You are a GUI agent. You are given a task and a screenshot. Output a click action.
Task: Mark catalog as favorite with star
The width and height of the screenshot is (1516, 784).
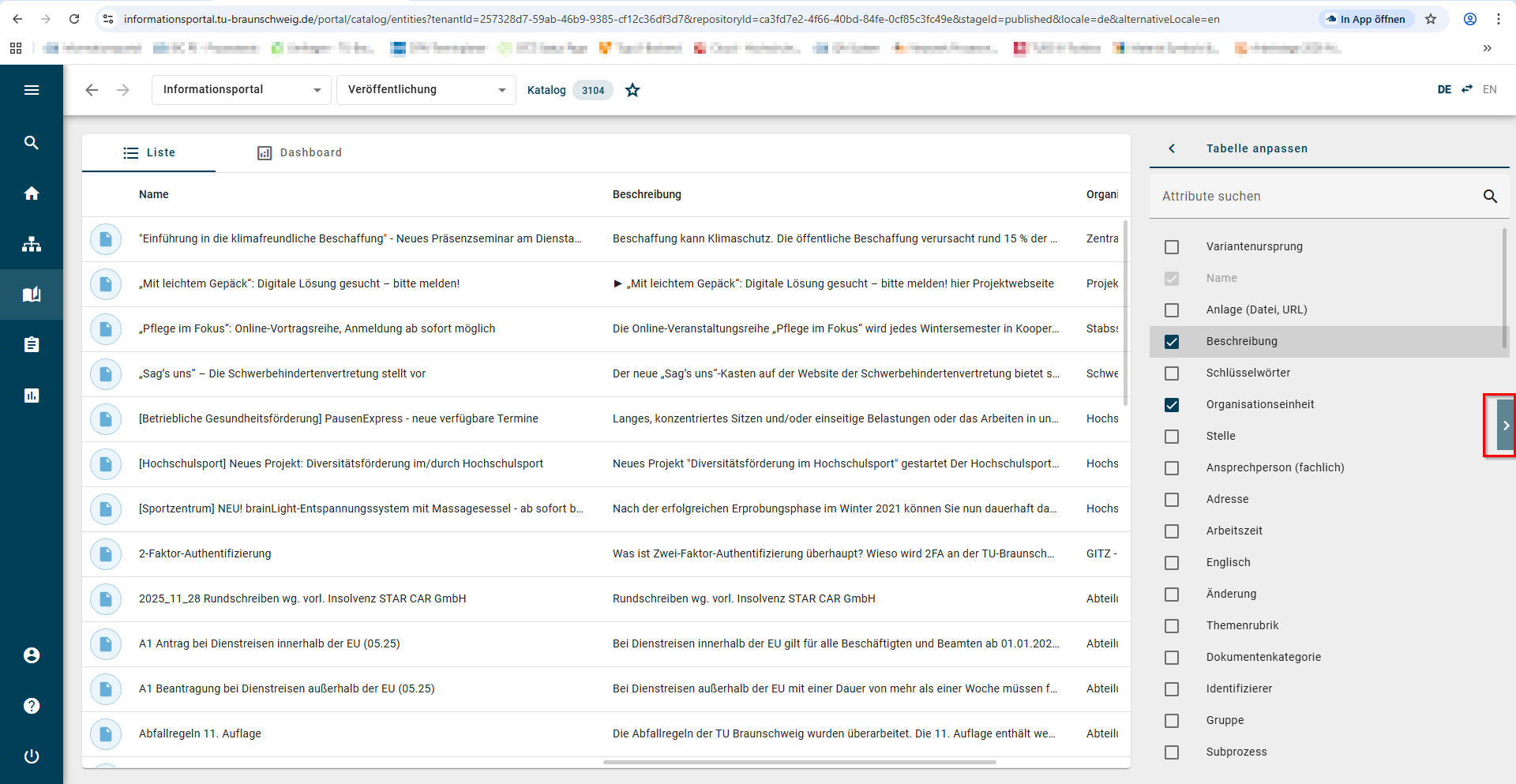tap(632, 90)
